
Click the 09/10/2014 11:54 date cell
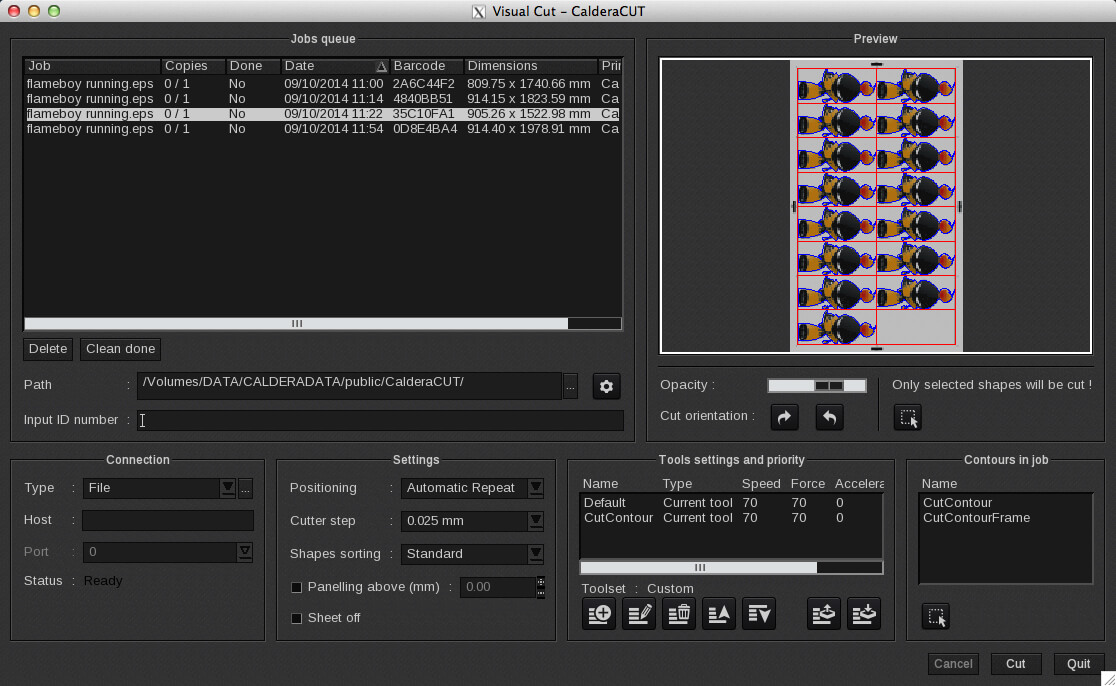[x=333, y=129]
